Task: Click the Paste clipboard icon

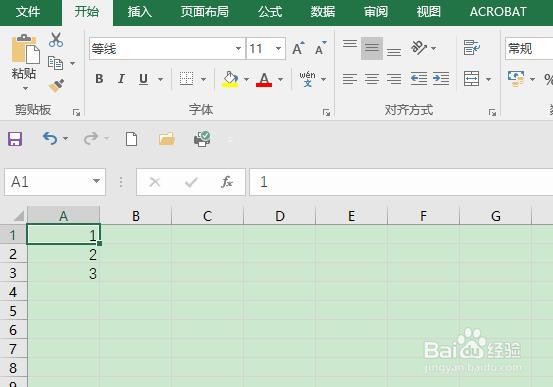Action: point(25,49)
